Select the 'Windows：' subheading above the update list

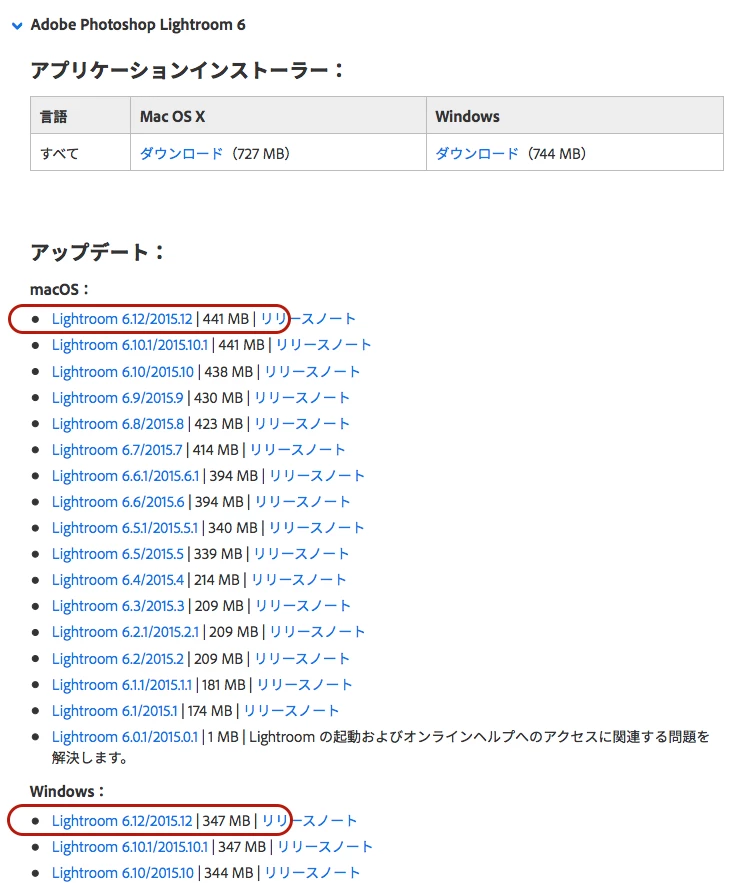pyautogui.click(x=68, y=791)
